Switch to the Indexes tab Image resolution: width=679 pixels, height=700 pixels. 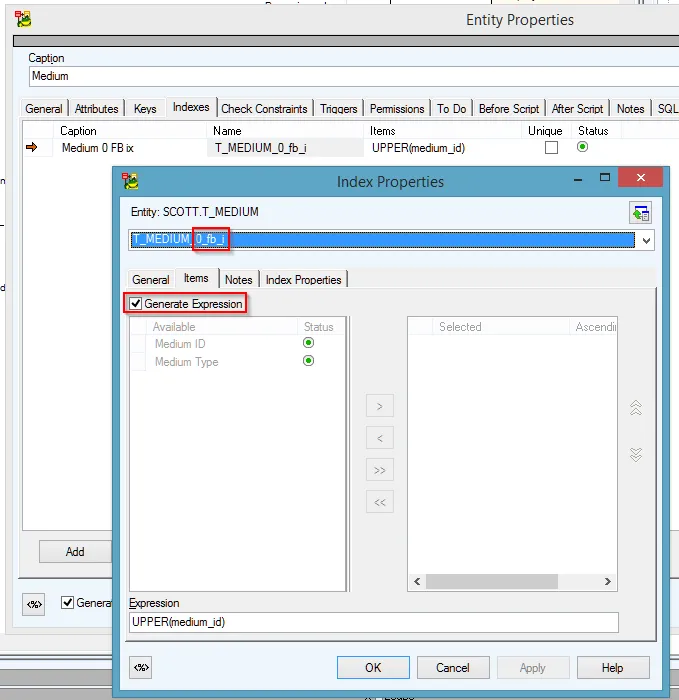(191, 107)
